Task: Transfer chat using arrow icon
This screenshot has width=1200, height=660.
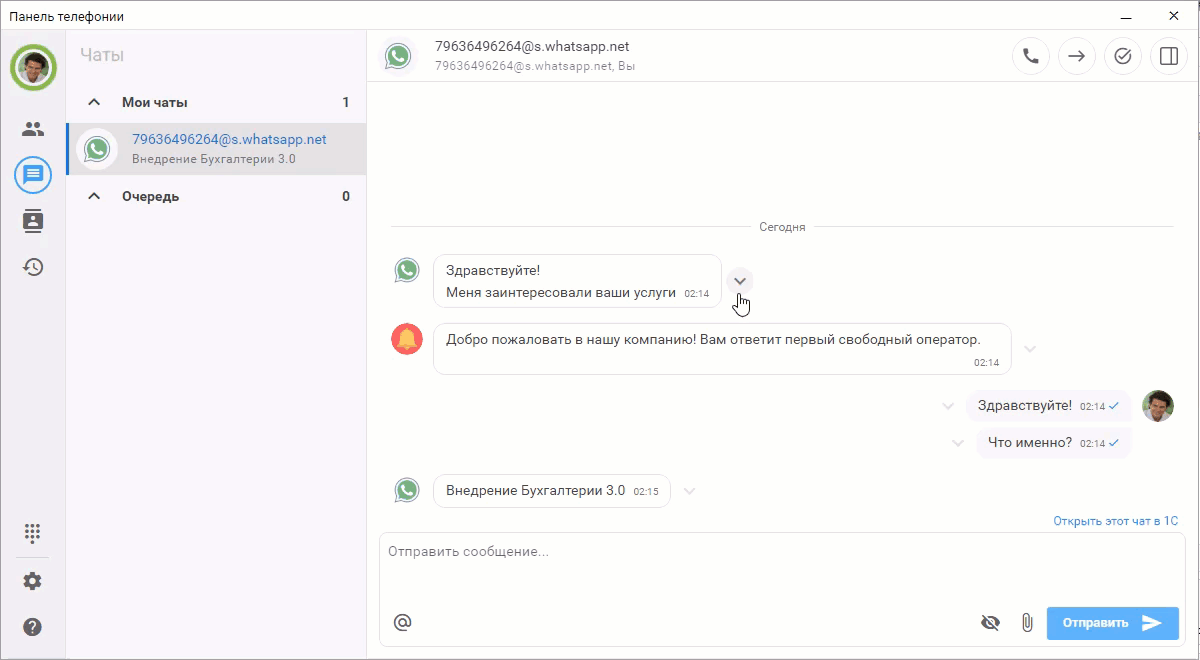Action: [x=1077, y=56]
